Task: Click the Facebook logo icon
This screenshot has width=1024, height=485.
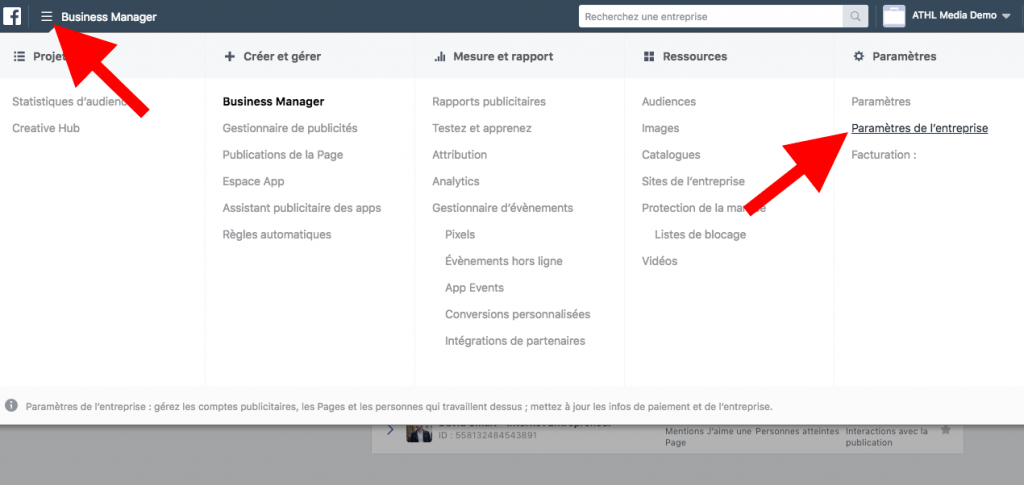Action: point(14,16)
